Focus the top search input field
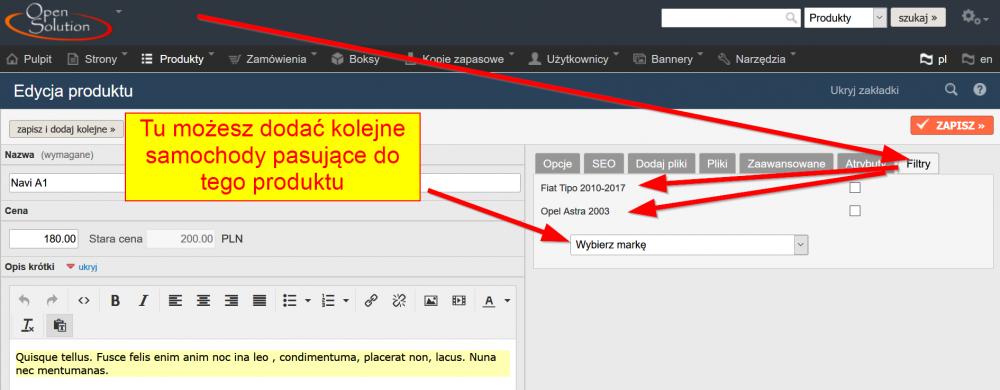The width and height of the screenshot is (1000, 390). tap(731, 18)
